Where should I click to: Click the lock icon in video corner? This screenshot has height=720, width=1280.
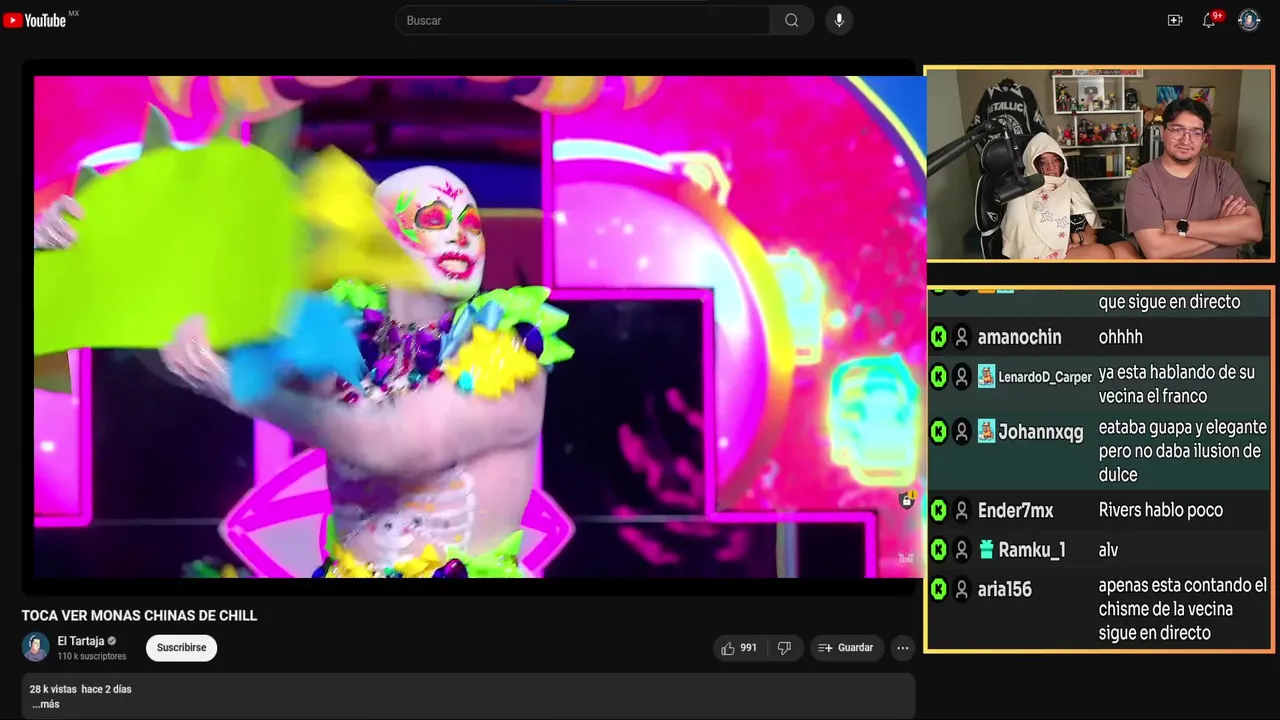[906, 500]
